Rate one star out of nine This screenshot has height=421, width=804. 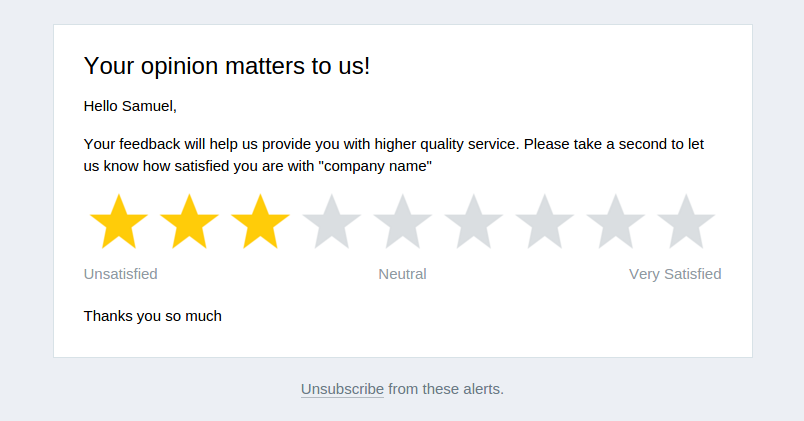point(119,223)
